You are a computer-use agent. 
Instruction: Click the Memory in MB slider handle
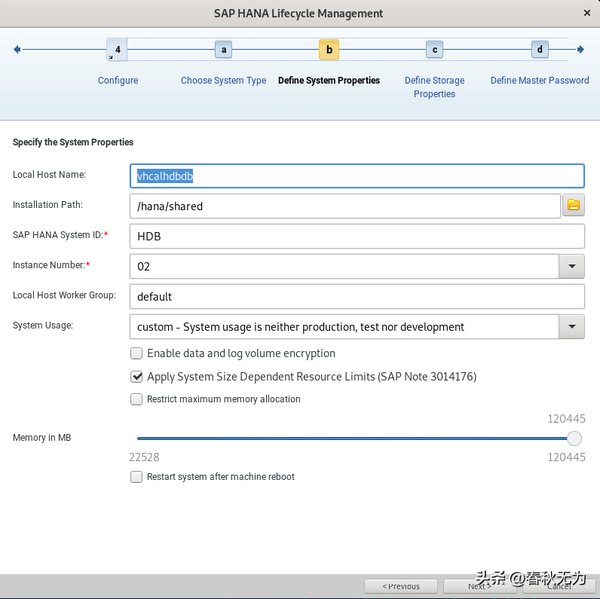[x=574, y=438]
